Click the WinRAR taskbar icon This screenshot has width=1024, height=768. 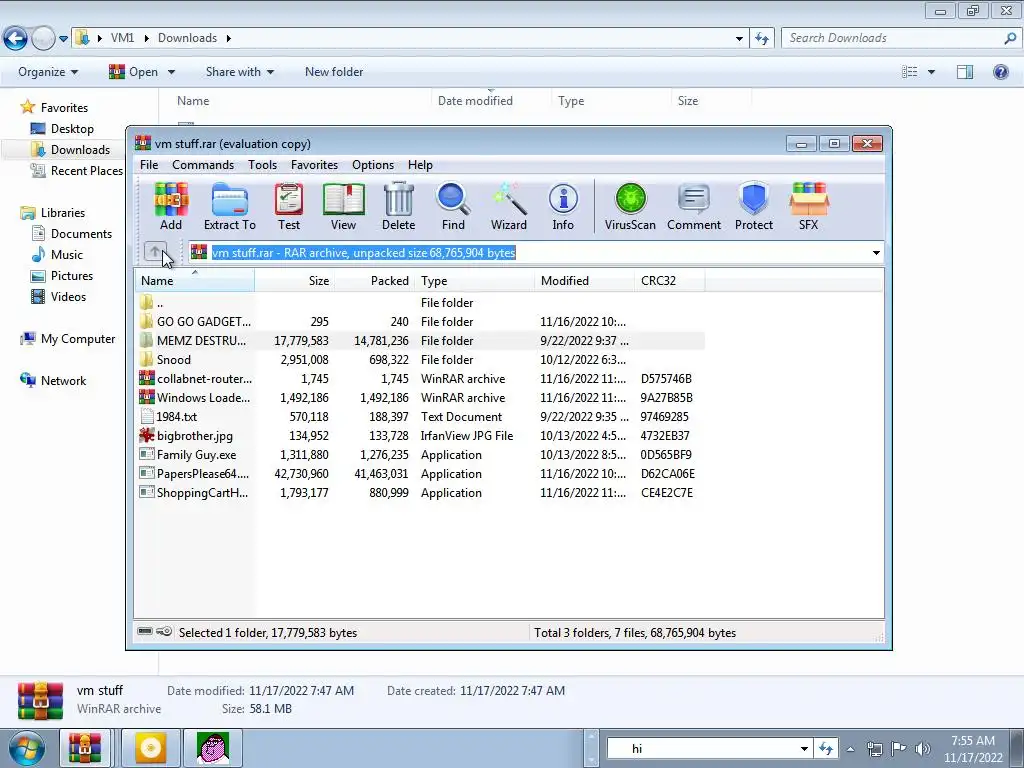pyautogui.click(x=85, y=748)
